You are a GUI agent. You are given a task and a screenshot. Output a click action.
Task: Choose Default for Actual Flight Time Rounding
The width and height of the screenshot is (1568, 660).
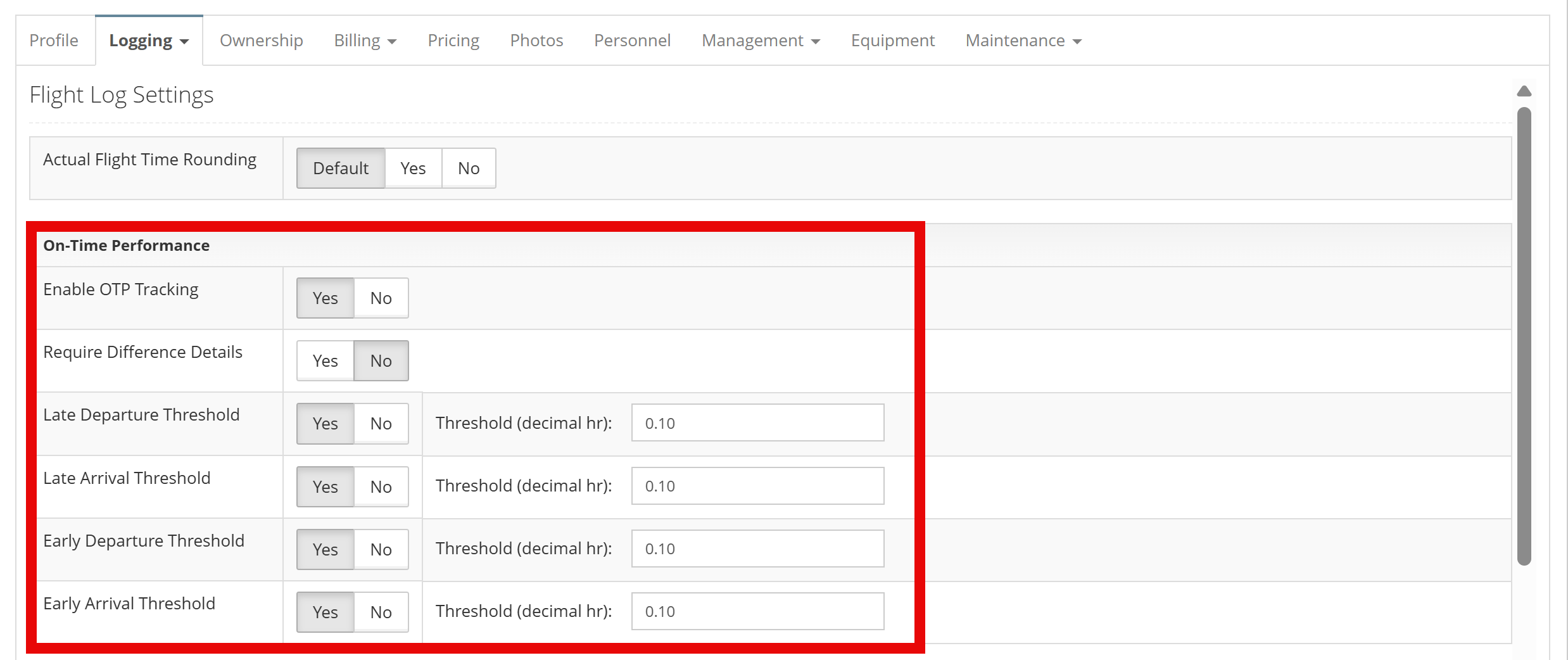point(341,168)
